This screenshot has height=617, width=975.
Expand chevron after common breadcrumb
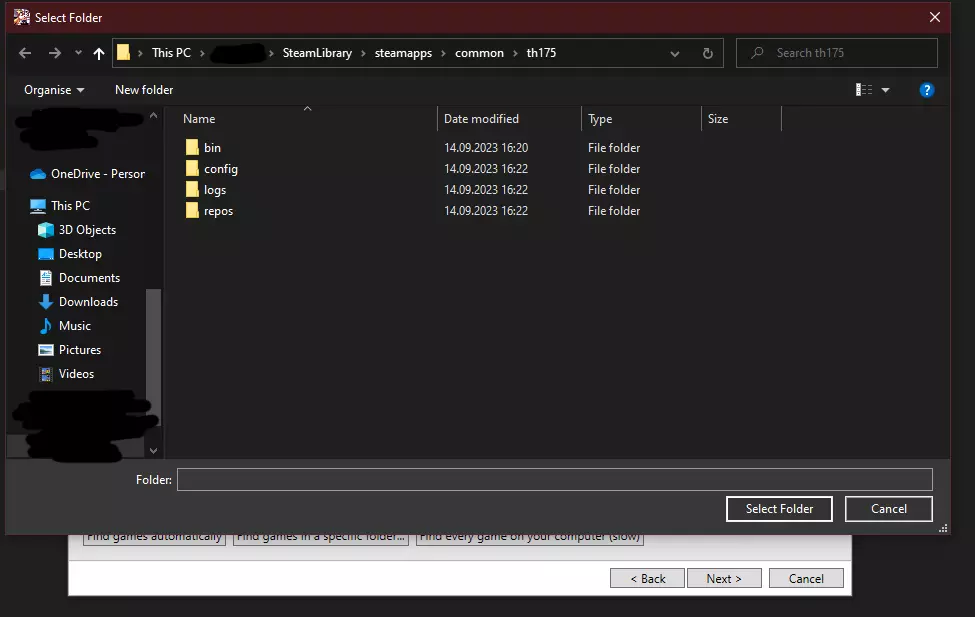[x=515, y=53]
